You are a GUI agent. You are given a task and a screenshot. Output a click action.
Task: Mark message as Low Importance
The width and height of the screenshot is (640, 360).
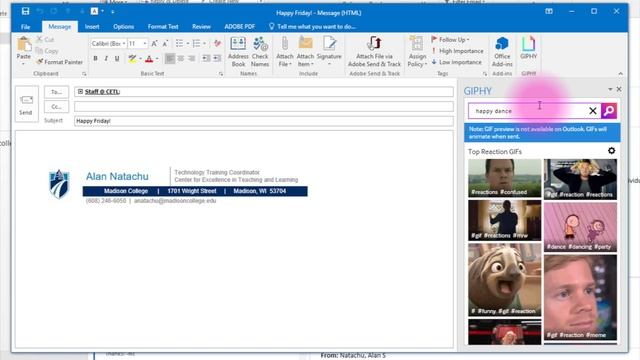click(x=456, y=62)
